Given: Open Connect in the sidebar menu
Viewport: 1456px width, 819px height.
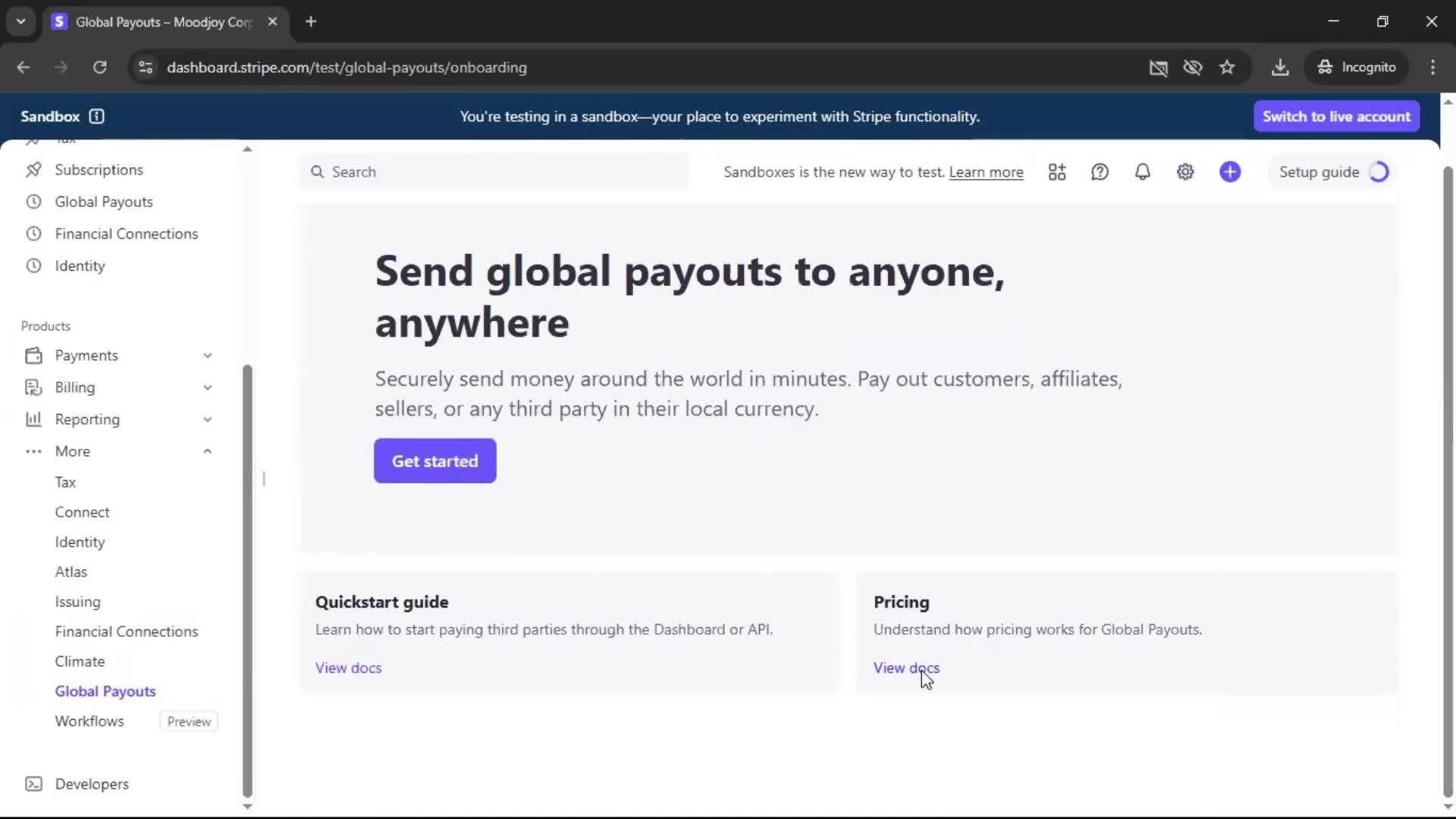Looking at the screenshot, I should coord(82,512).
